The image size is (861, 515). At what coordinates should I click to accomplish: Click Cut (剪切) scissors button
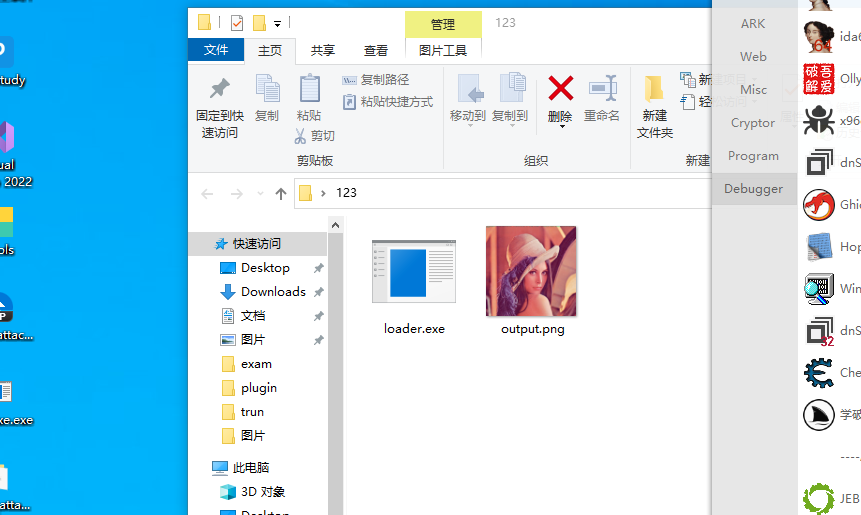pyautogui.click(x=315, y=136)
